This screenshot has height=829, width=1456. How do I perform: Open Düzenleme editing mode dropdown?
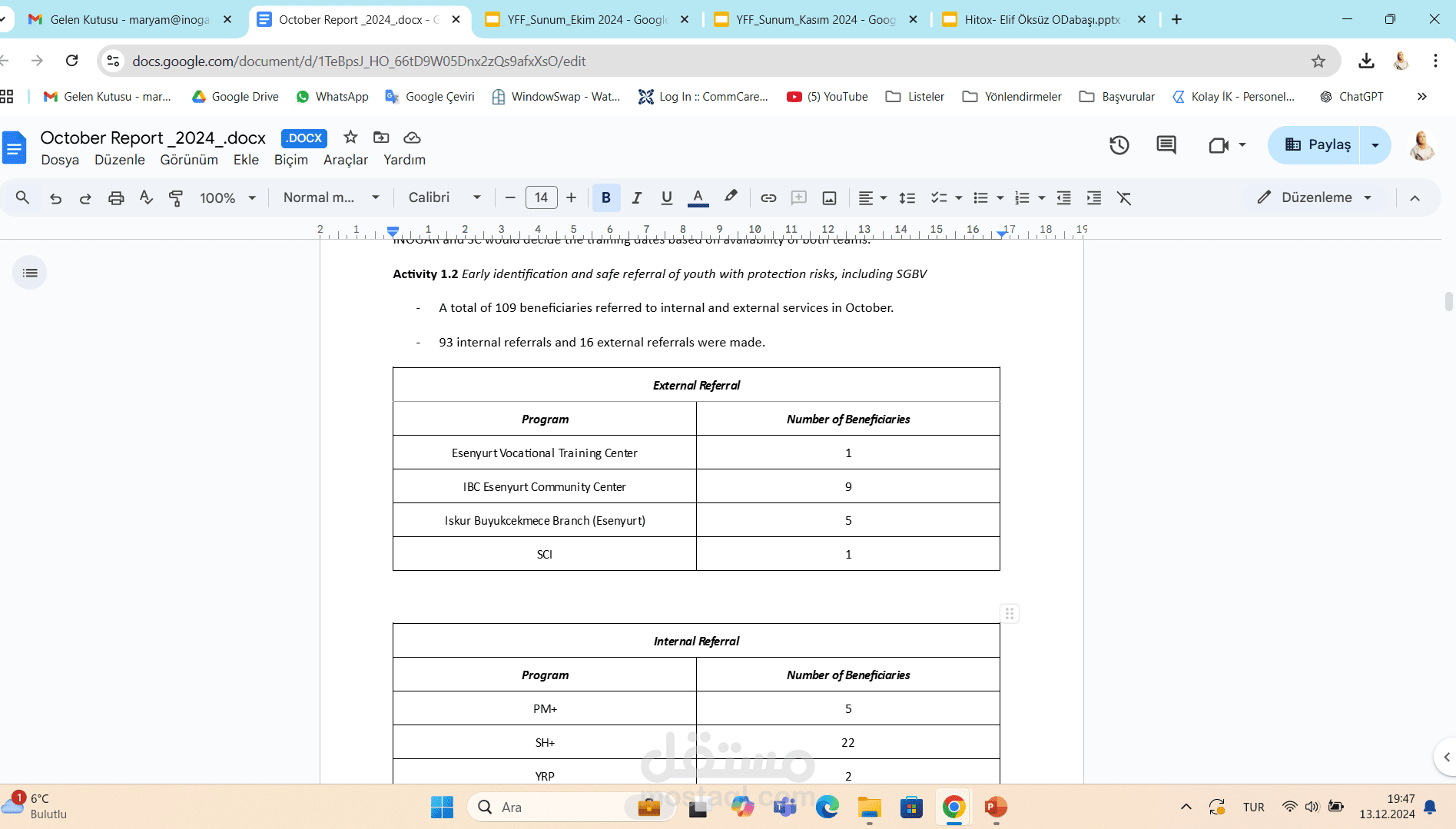pyautogui.click(x=1314, y=197)
